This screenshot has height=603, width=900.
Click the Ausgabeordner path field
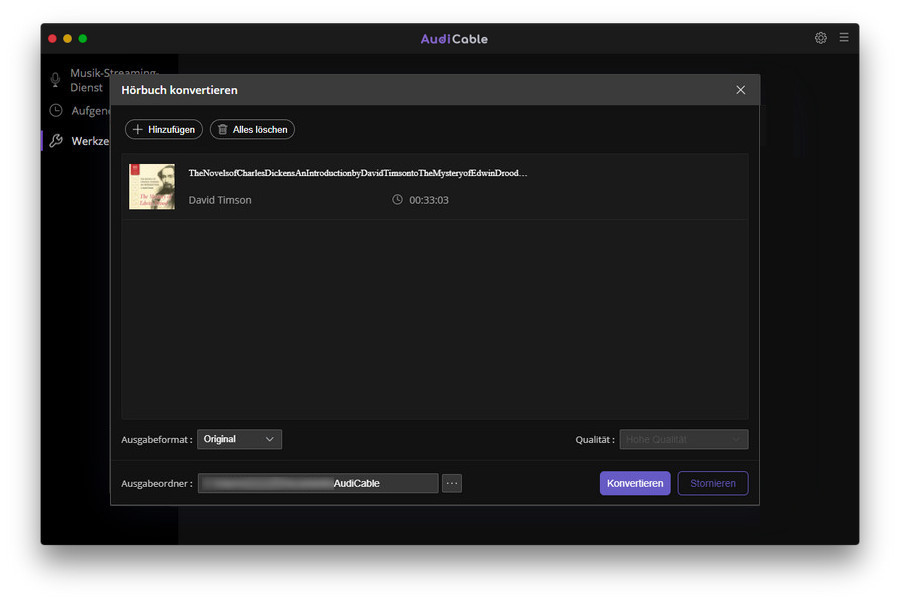click(x=318, y=483)
